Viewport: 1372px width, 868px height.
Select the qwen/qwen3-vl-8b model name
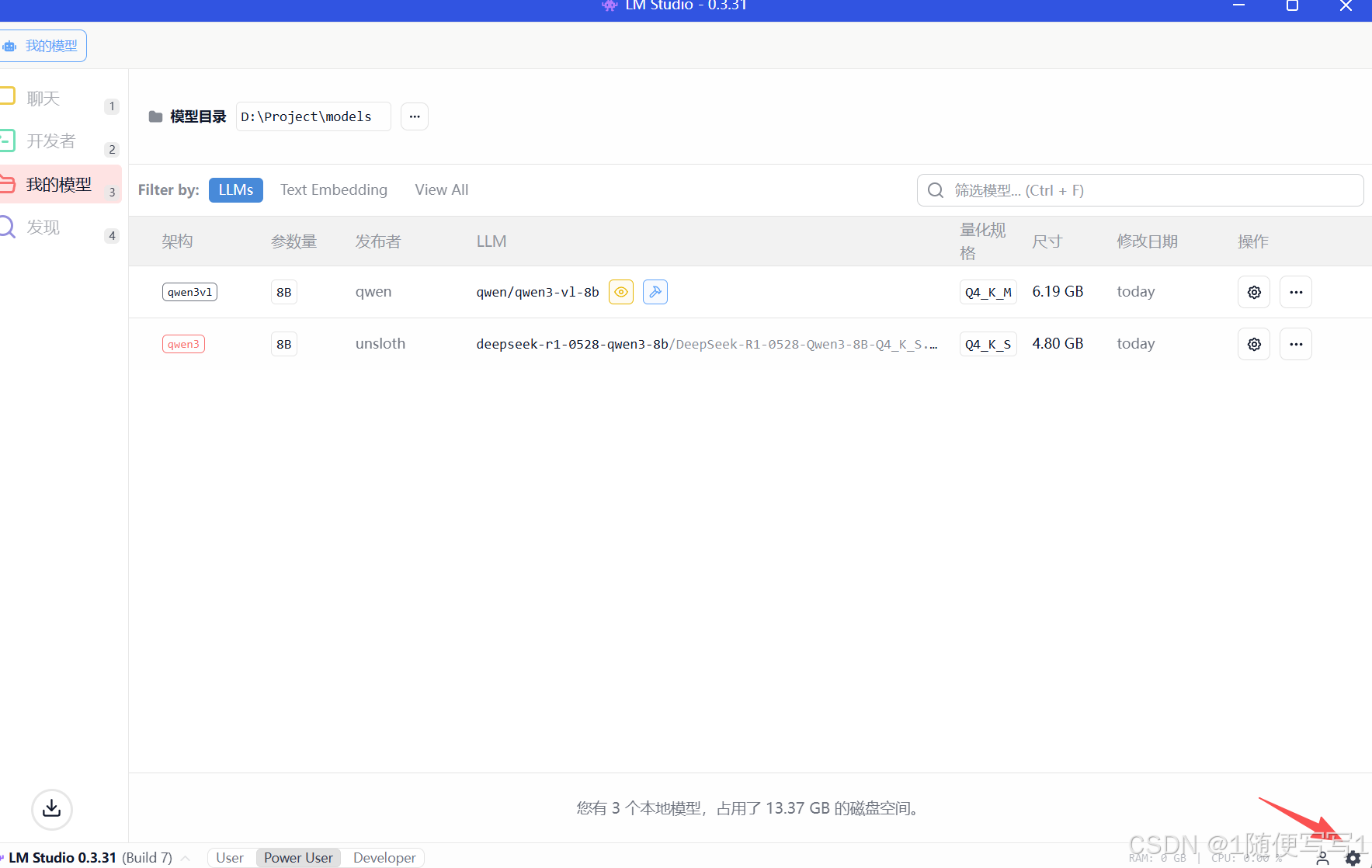point(537,292)
